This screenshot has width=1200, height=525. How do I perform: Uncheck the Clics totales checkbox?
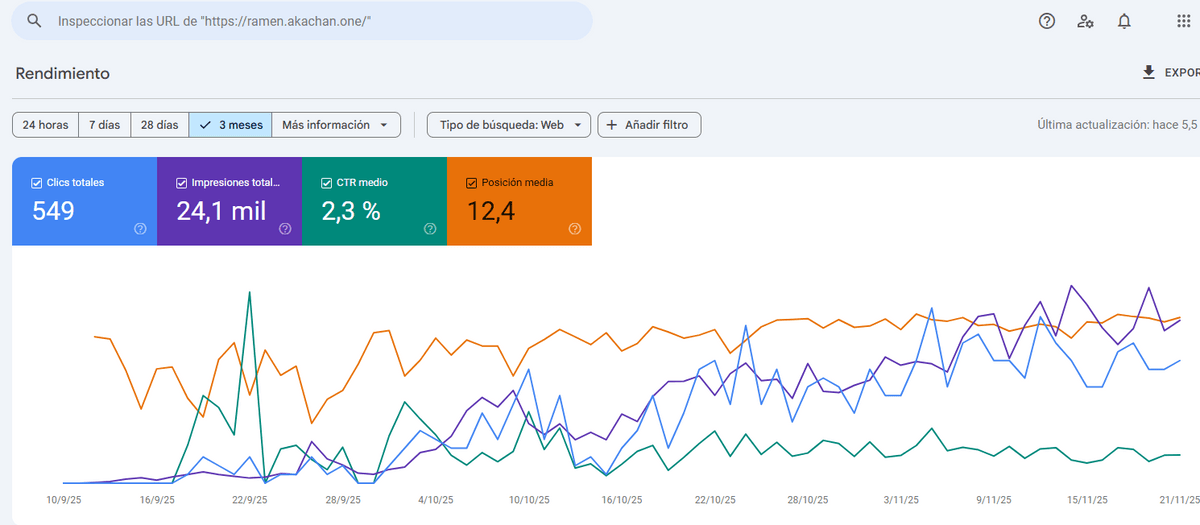[x=37, y=183]
